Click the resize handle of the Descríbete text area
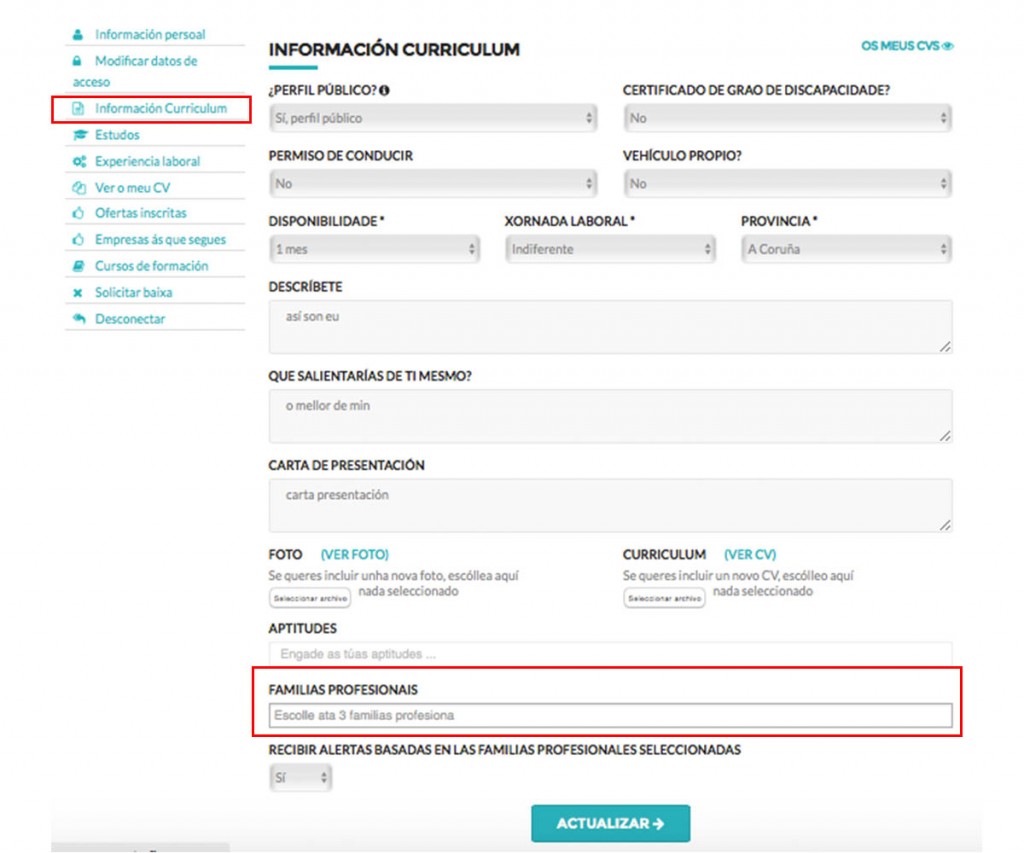 tap(945, 347)
